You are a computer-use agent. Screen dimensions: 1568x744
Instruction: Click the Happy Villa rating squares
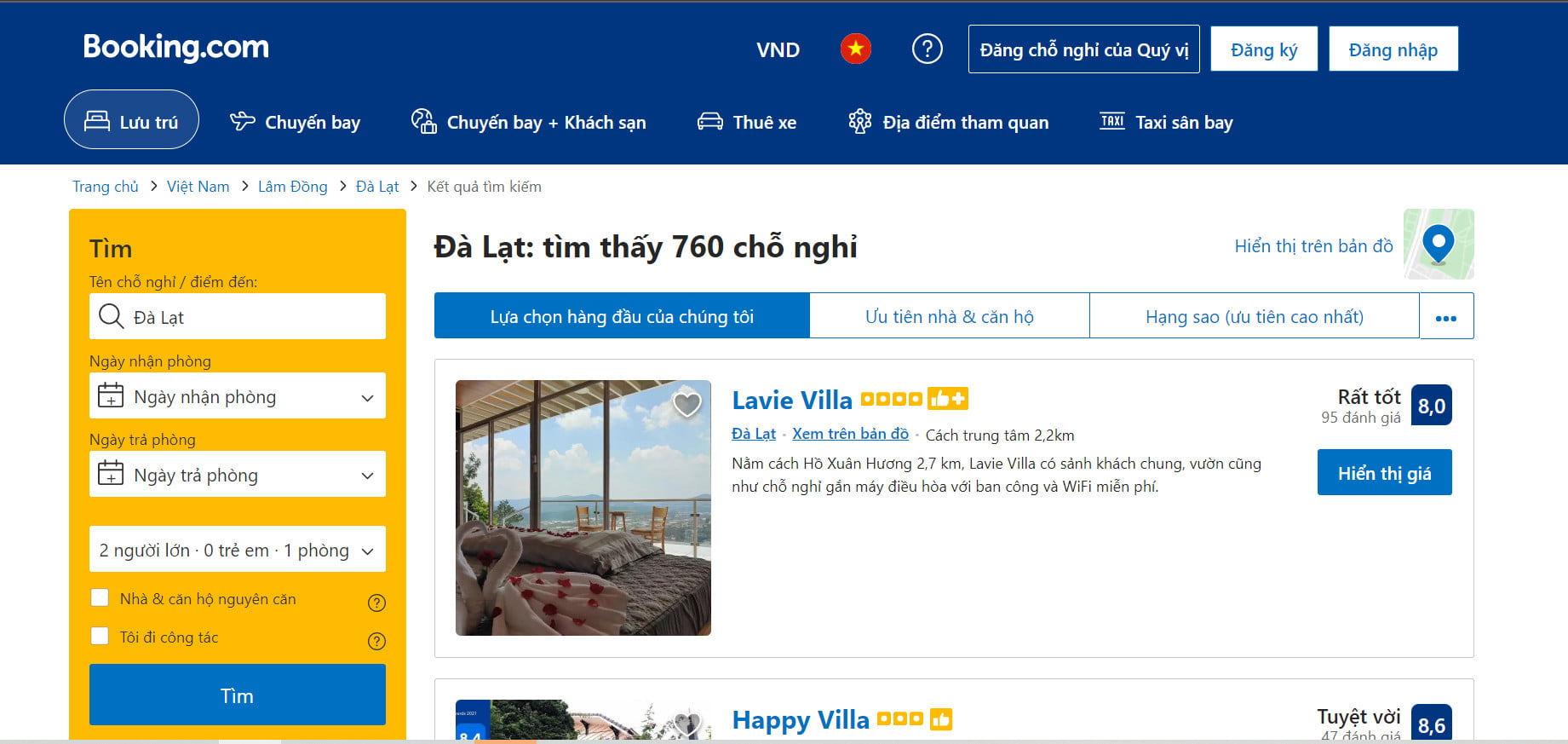point(900,718)
